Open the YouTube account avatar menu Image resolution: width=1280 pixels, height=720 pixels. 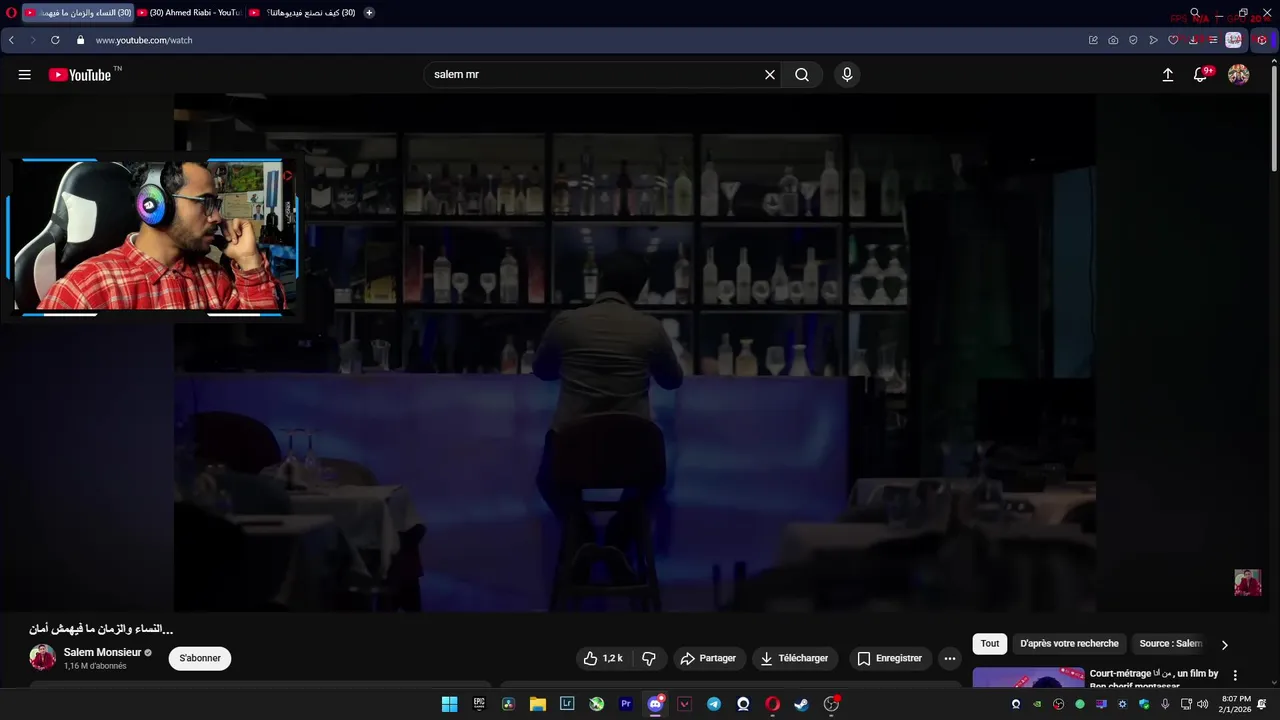tap(1238, 75)
